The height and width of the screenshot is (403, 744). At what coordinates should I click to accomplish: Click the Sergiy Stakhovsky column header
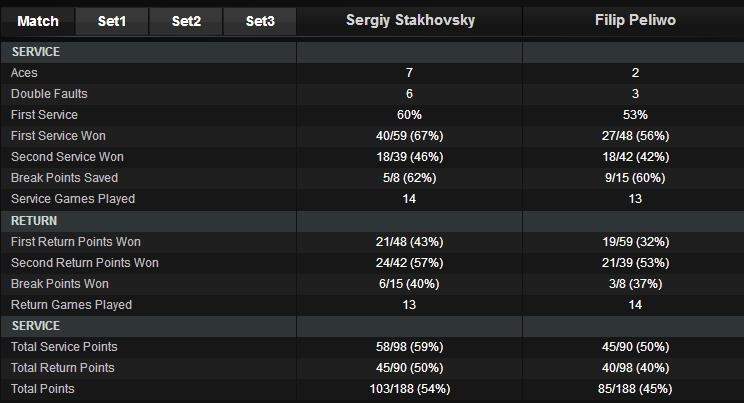click(409, 20)
